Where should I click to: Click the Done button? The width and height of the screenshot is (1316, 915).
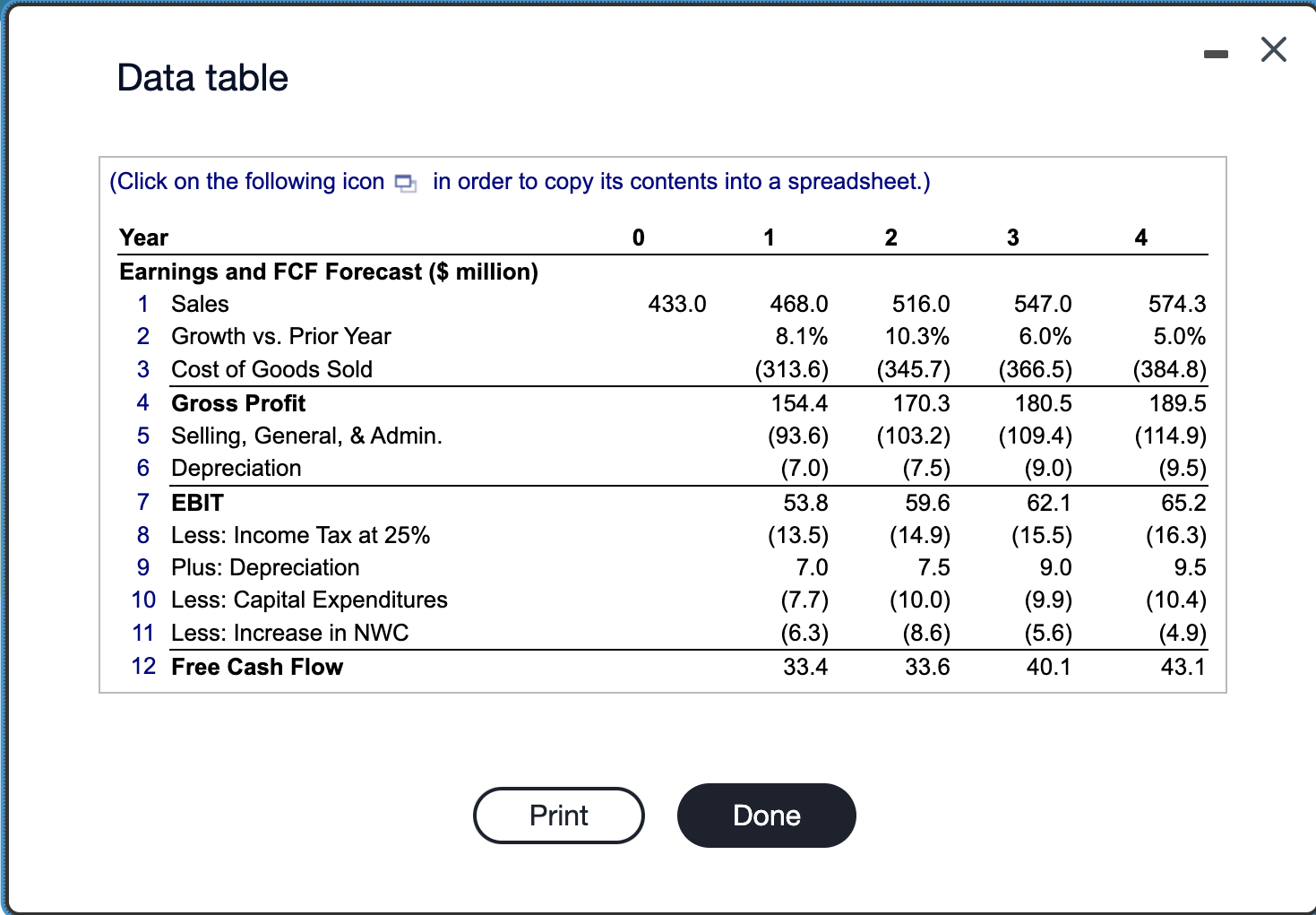click(x=767, y=816)
